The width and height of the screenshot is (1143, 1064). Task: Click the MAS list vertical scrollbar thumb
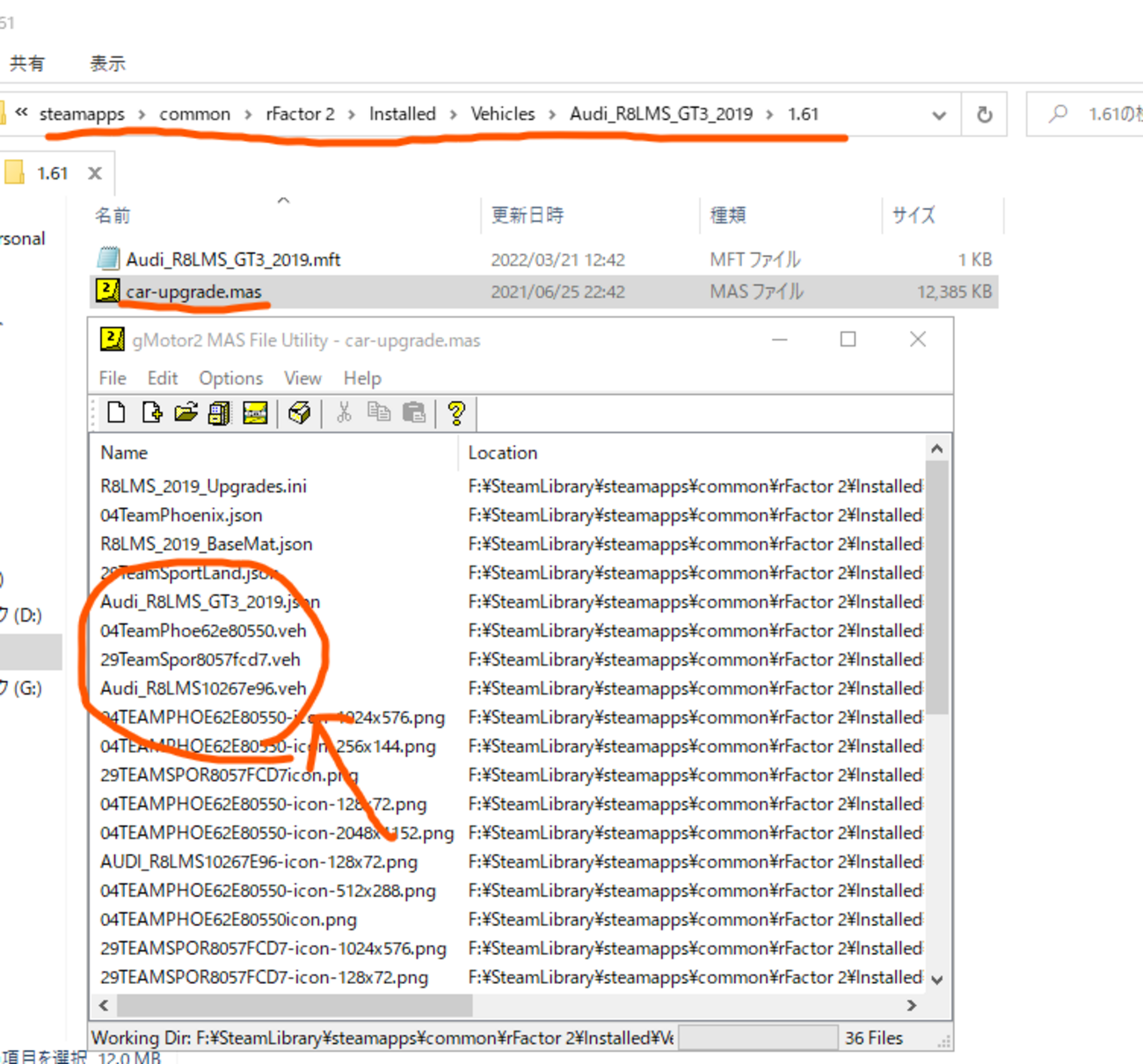click(x=937, y=587)
